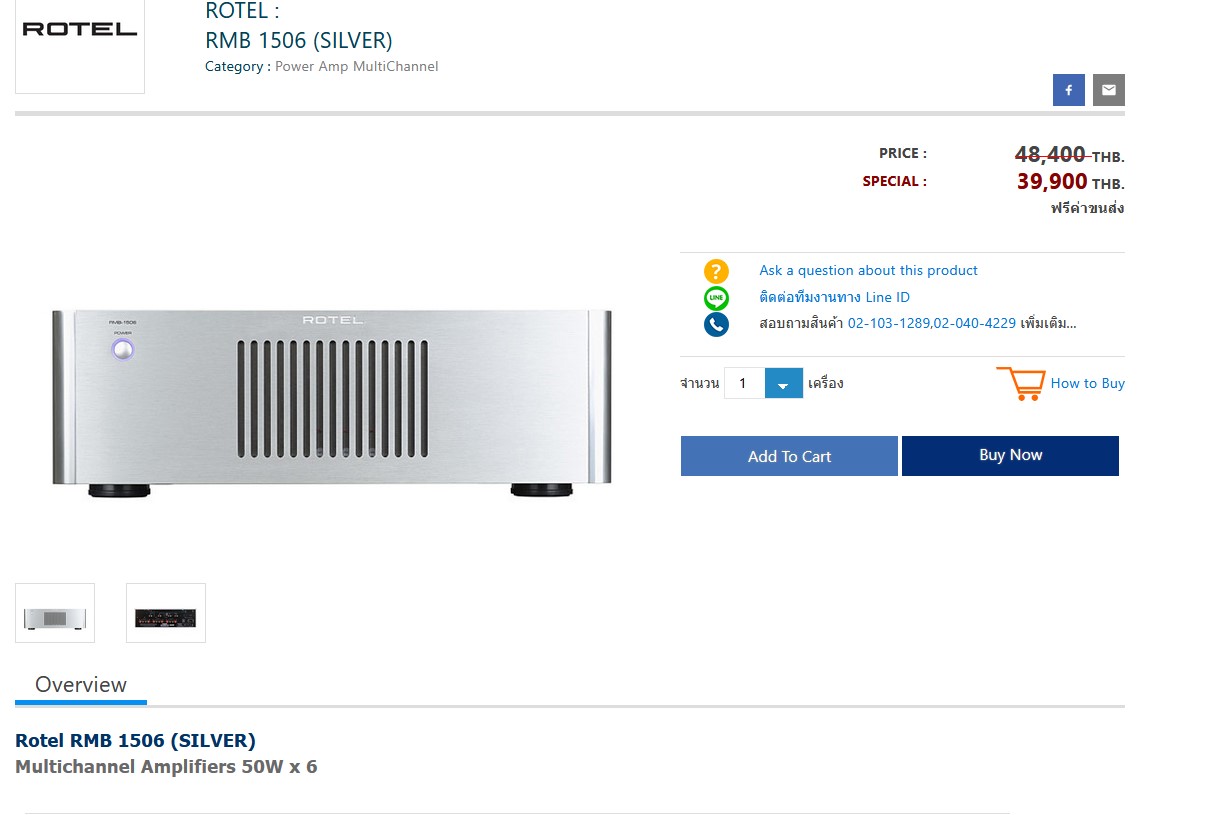The image size is (1213, 815).
Task: Select the black rear panel thumbnail
Action: click(166, 613)
